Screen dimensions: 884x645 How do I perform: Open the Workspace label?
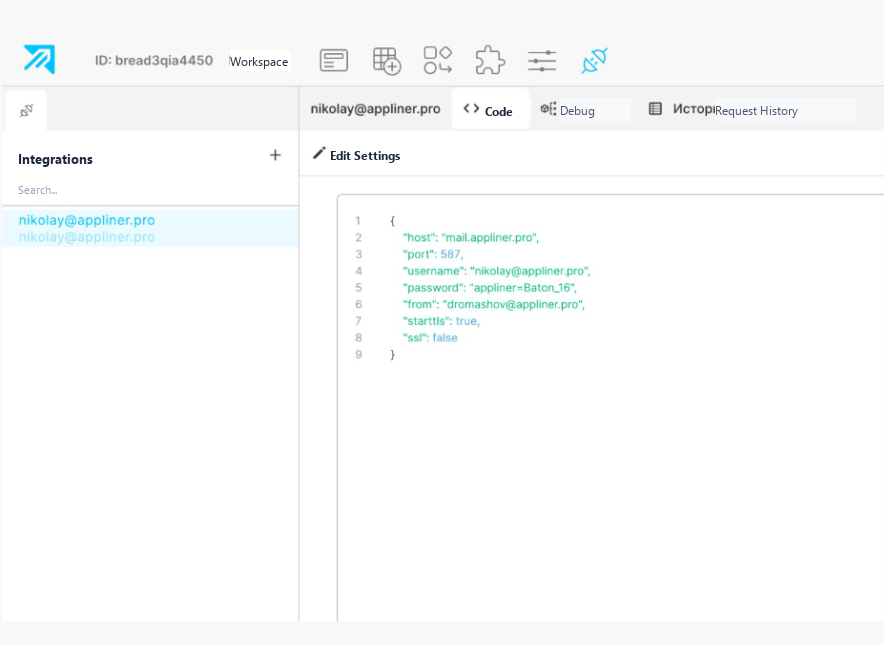[259, 61]
